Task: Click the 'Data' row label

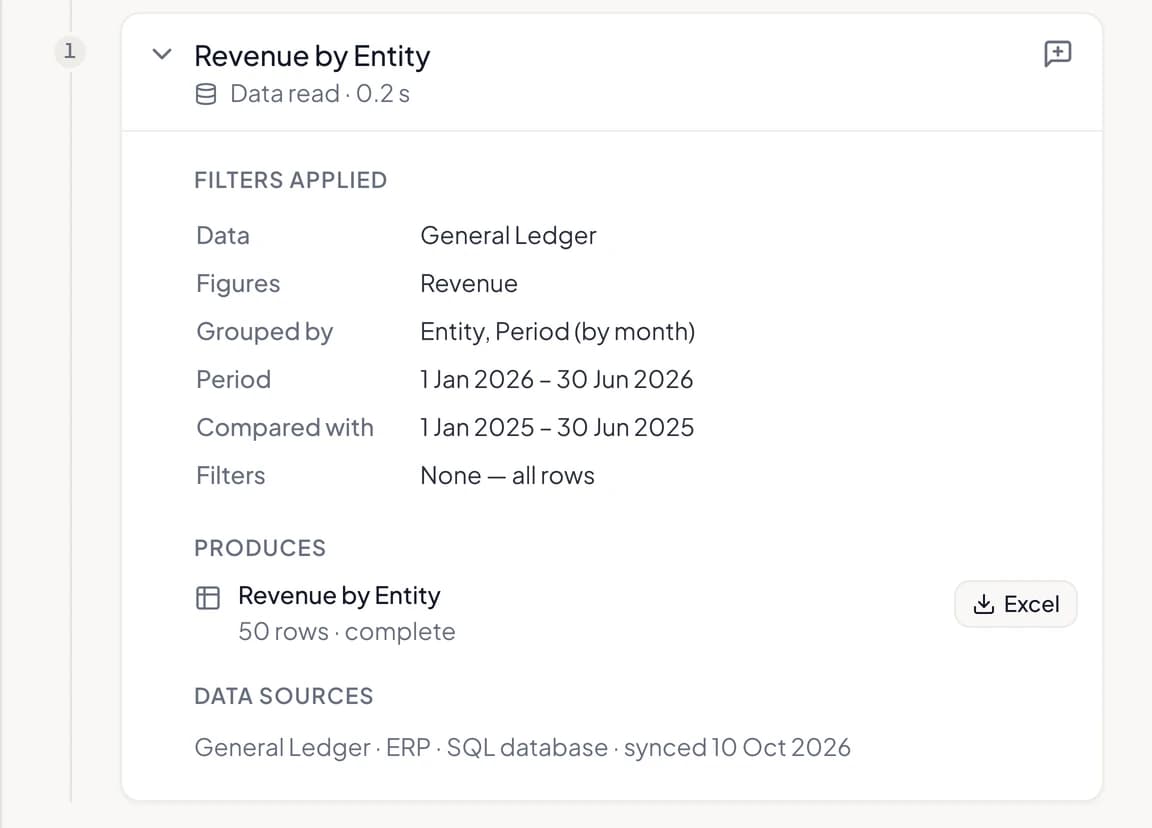Action: coord(223,235)
